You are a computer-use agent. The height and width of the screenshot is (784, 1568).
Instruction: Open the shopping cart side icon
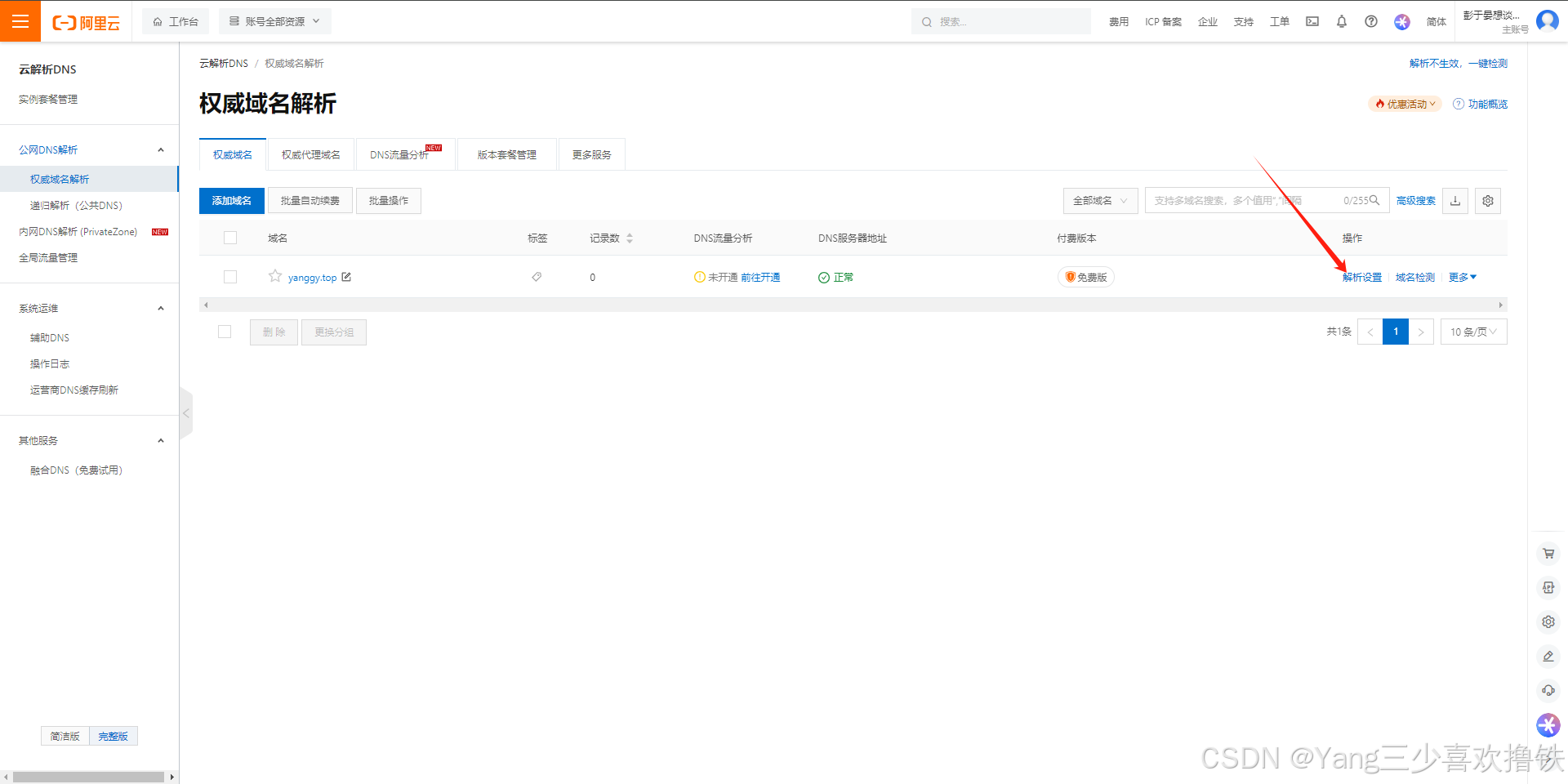tap(1548, 554)
